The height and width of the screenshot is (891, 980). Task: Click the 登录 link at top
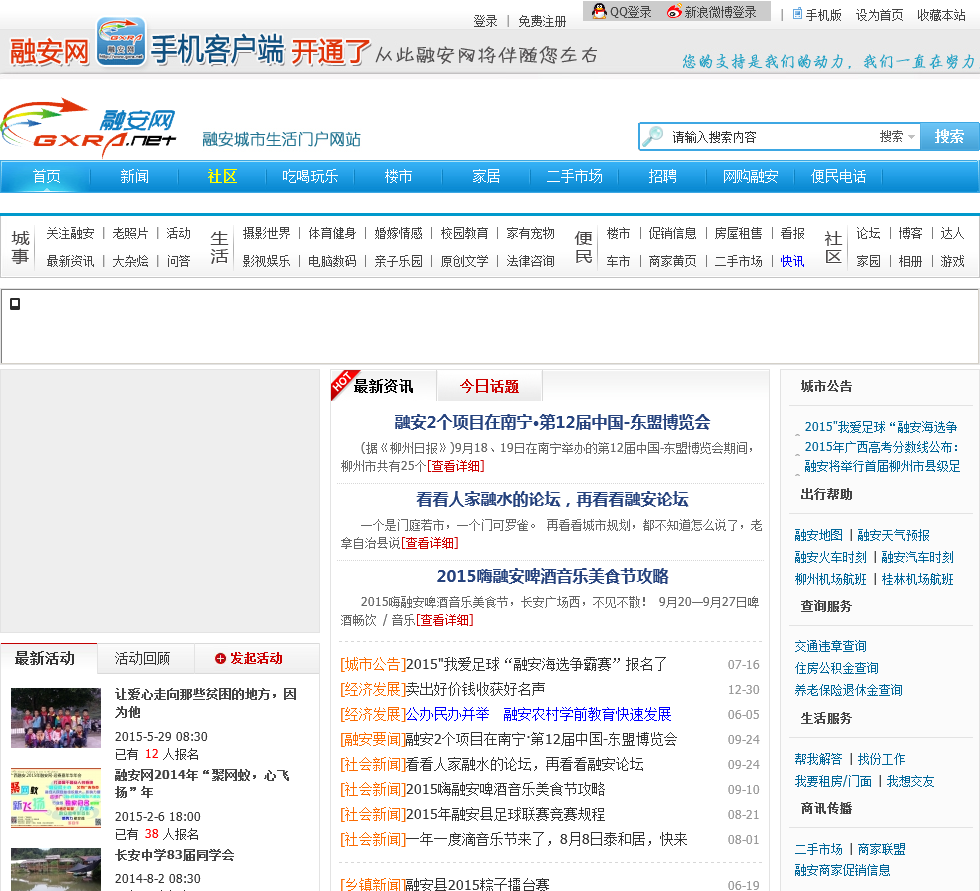click(485, 21)
